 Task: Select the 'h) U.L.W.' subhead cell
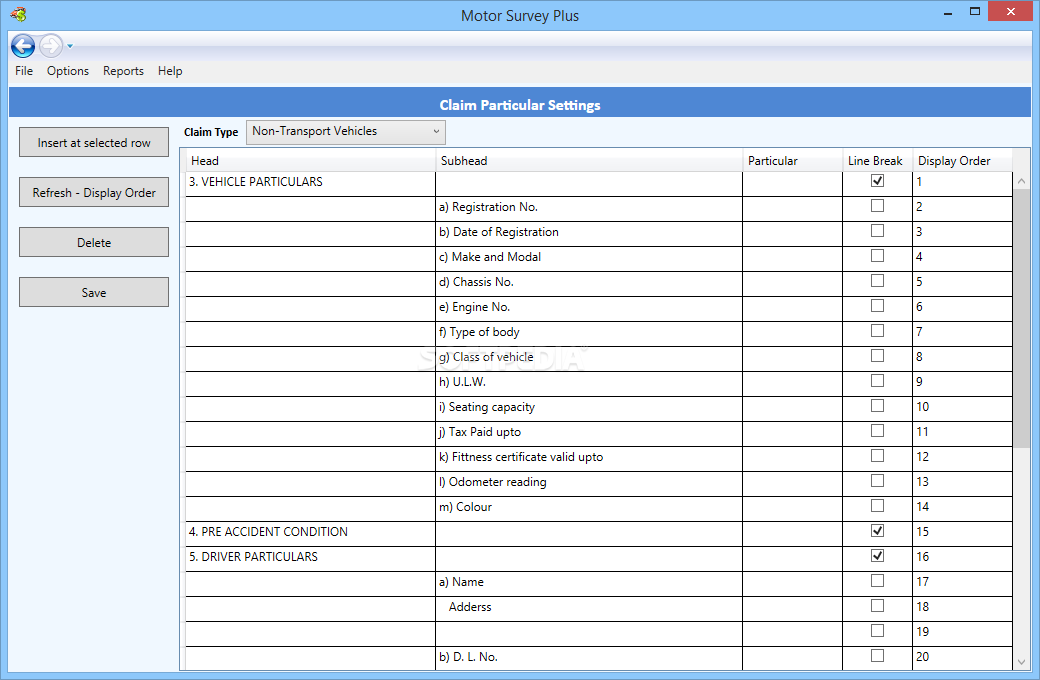click(x=589, y=382)
